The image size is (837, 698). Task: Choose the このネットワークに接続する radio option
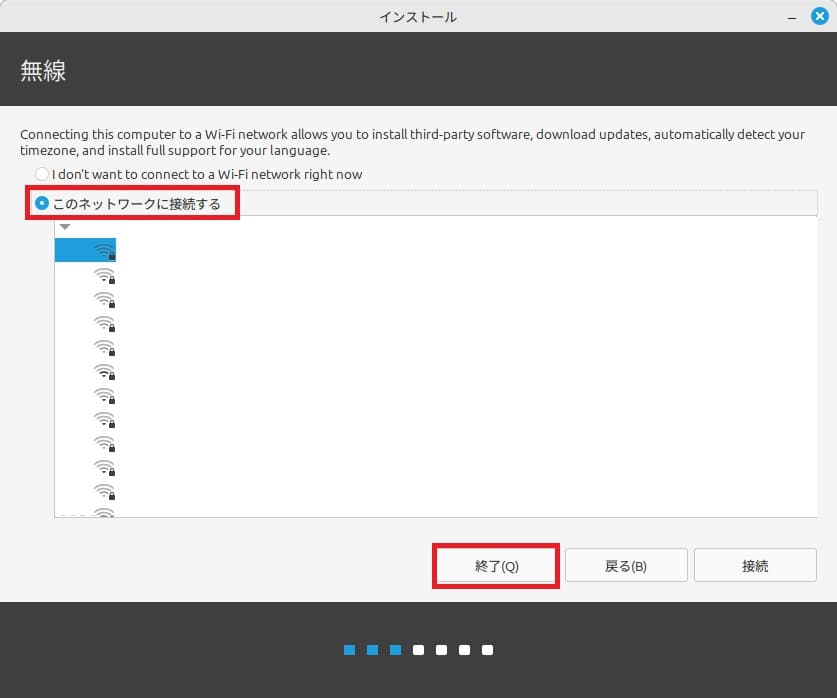(x=41, y=203)
